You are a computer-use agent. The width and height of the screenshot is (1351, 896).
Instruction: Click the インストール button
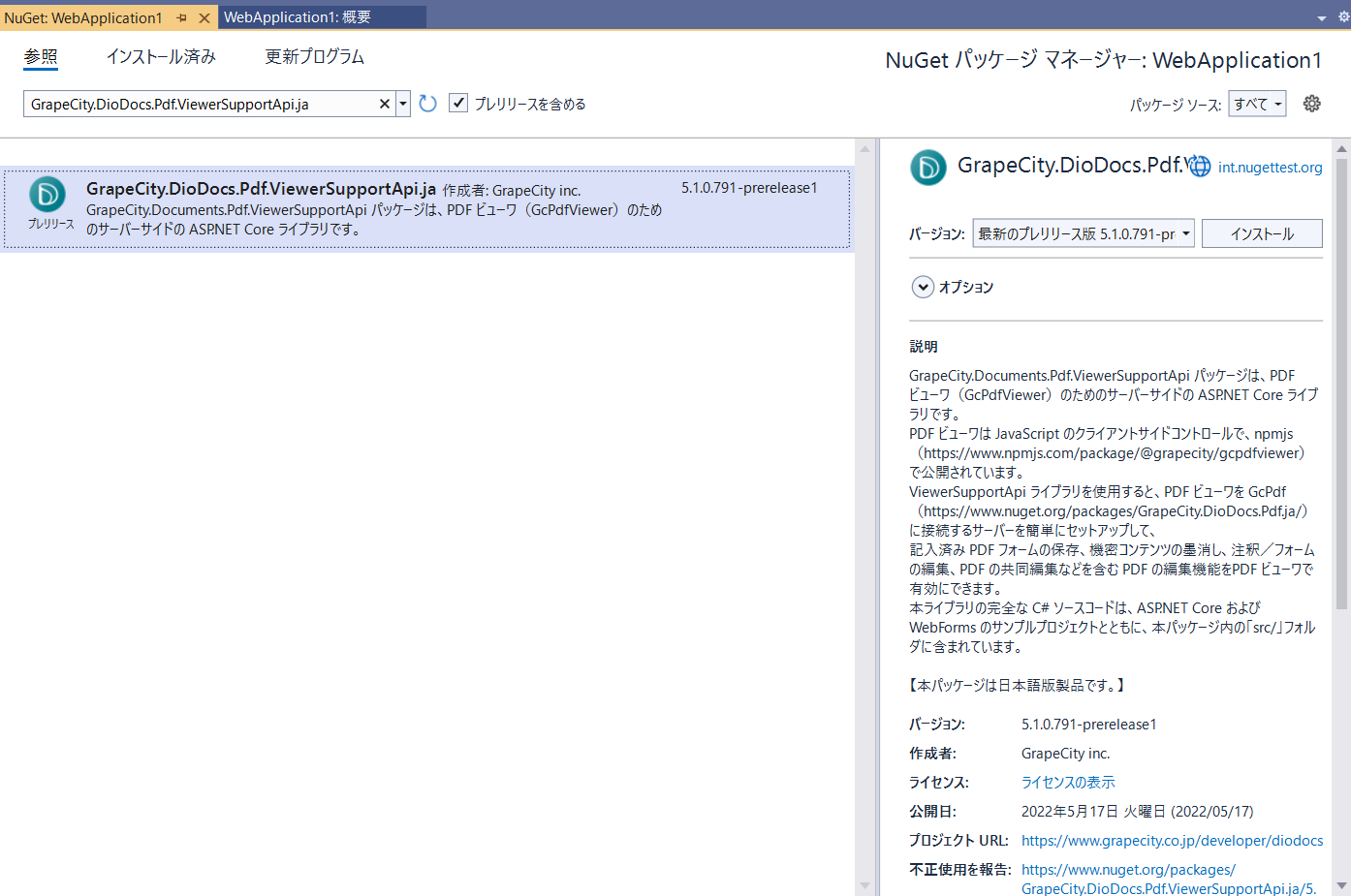tap(1262, 233)
